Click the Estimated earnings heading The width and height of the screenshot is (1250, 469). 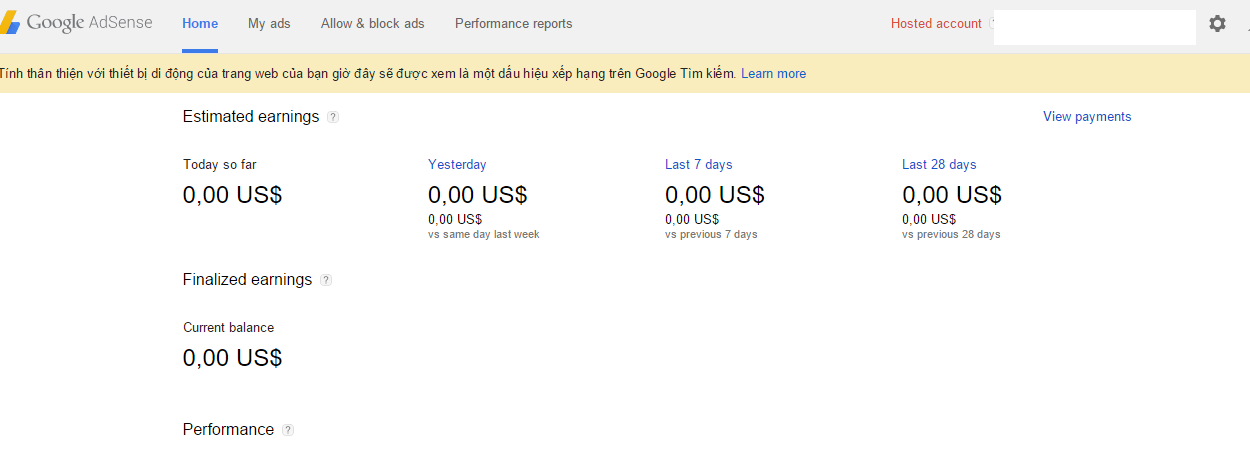click(251, 117)
